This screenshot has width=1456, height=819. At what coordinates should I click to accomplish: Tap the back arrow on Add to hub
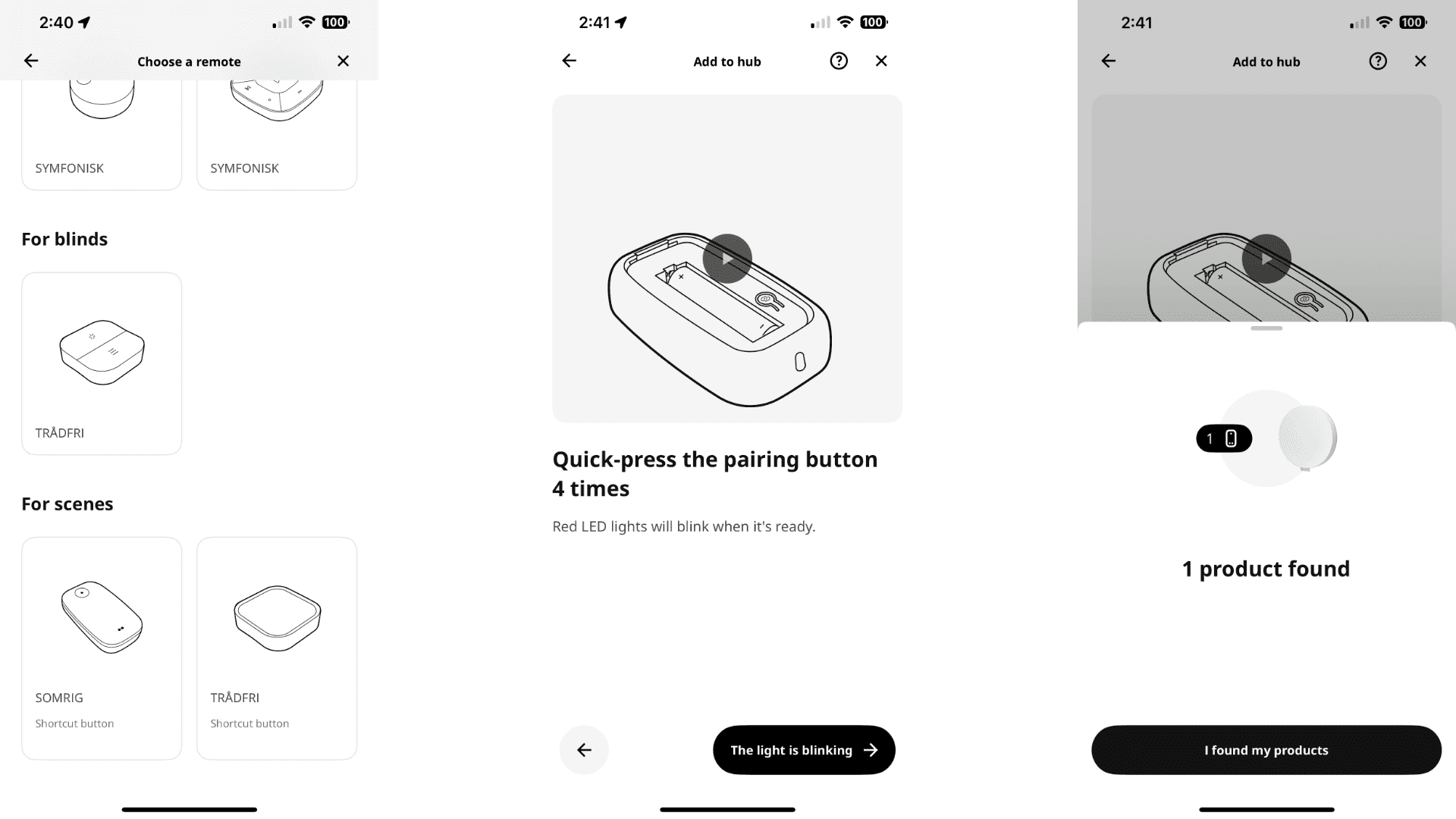(570, 61)
